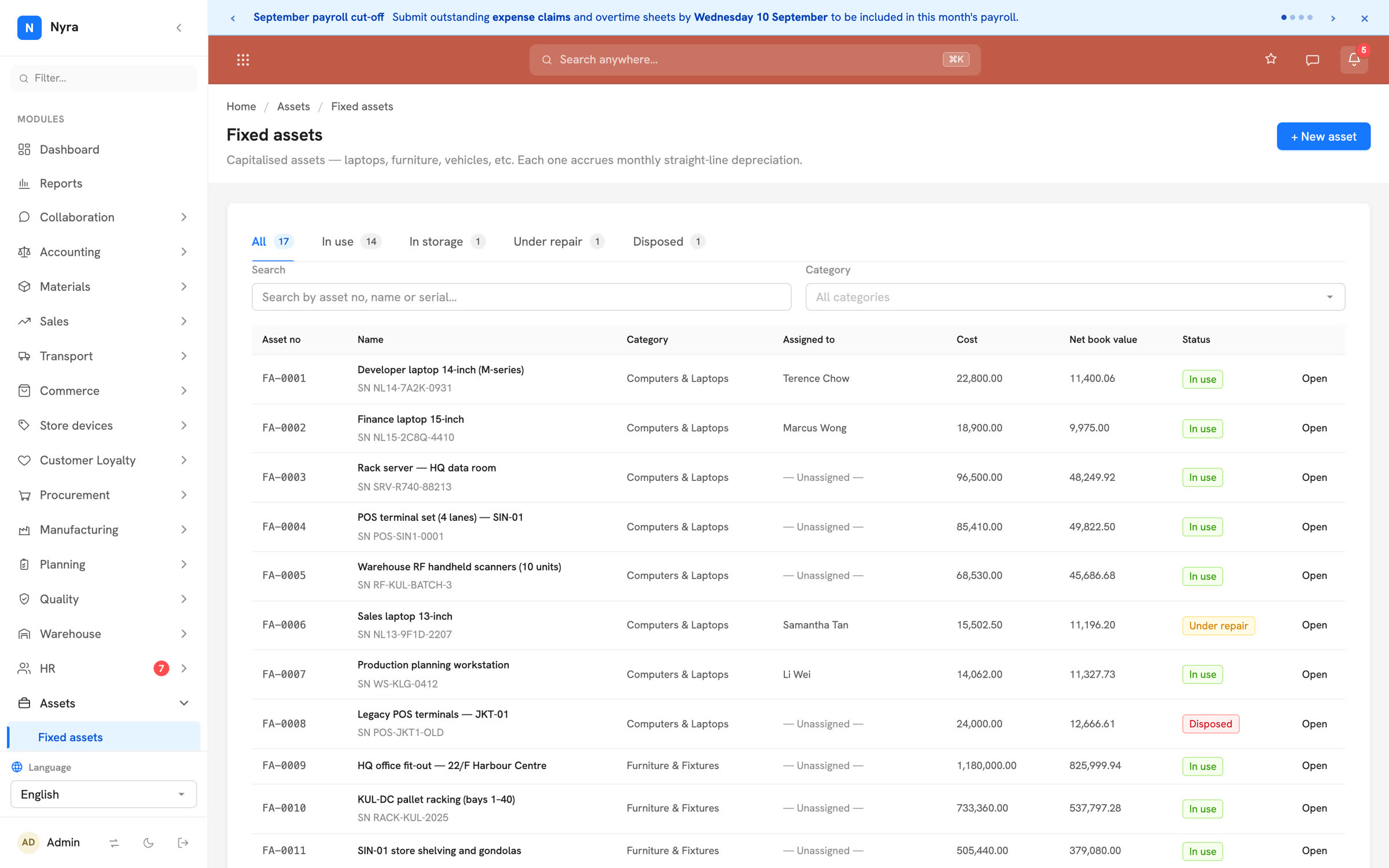
Task: Open the chat messages icon
Action: coord(1312,60)
